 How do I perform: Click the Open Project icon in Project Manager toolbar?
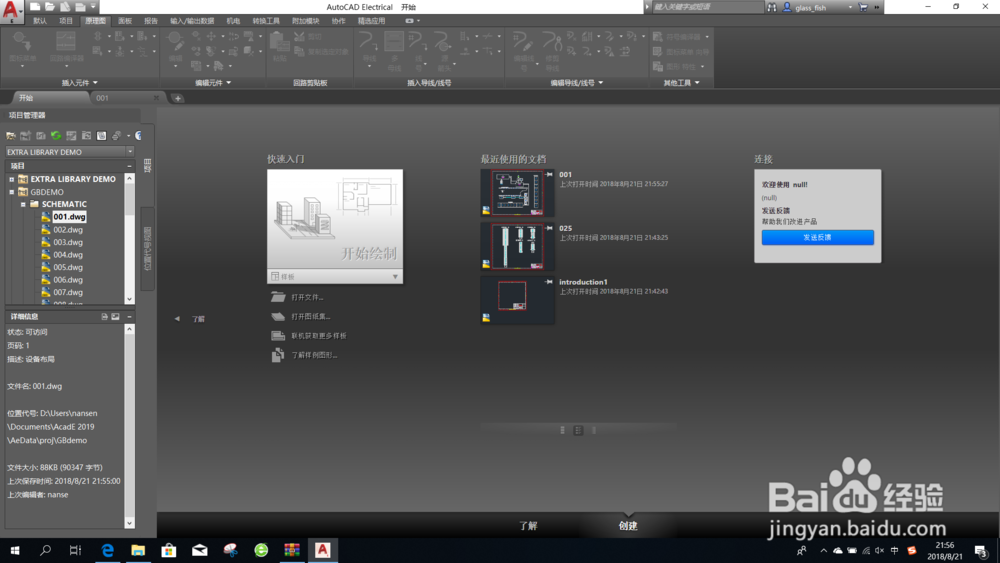click(11, 136)
